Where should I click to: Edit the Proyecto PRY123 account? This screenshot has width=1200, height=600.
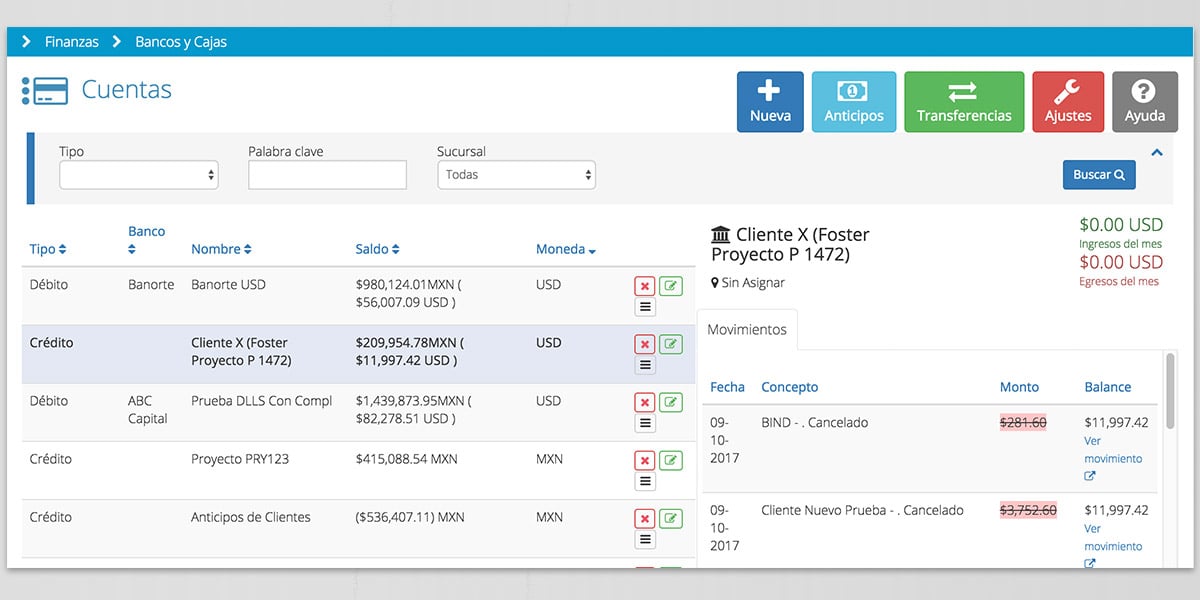click(671, 461)
